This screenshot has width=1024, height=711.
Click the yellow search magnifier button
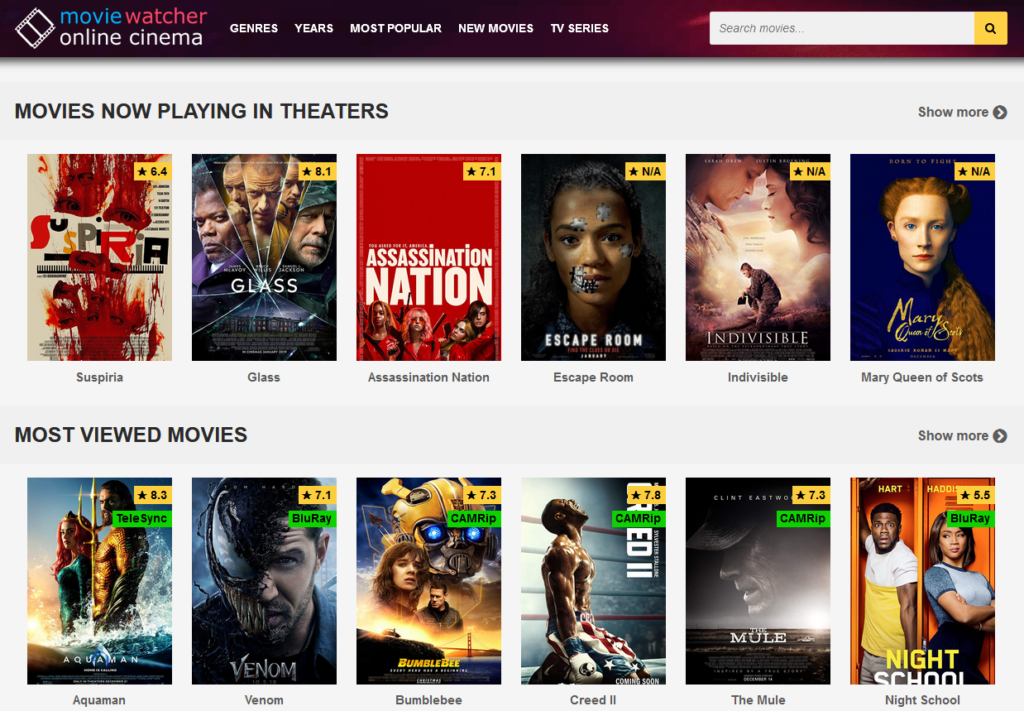click(990, 28)
